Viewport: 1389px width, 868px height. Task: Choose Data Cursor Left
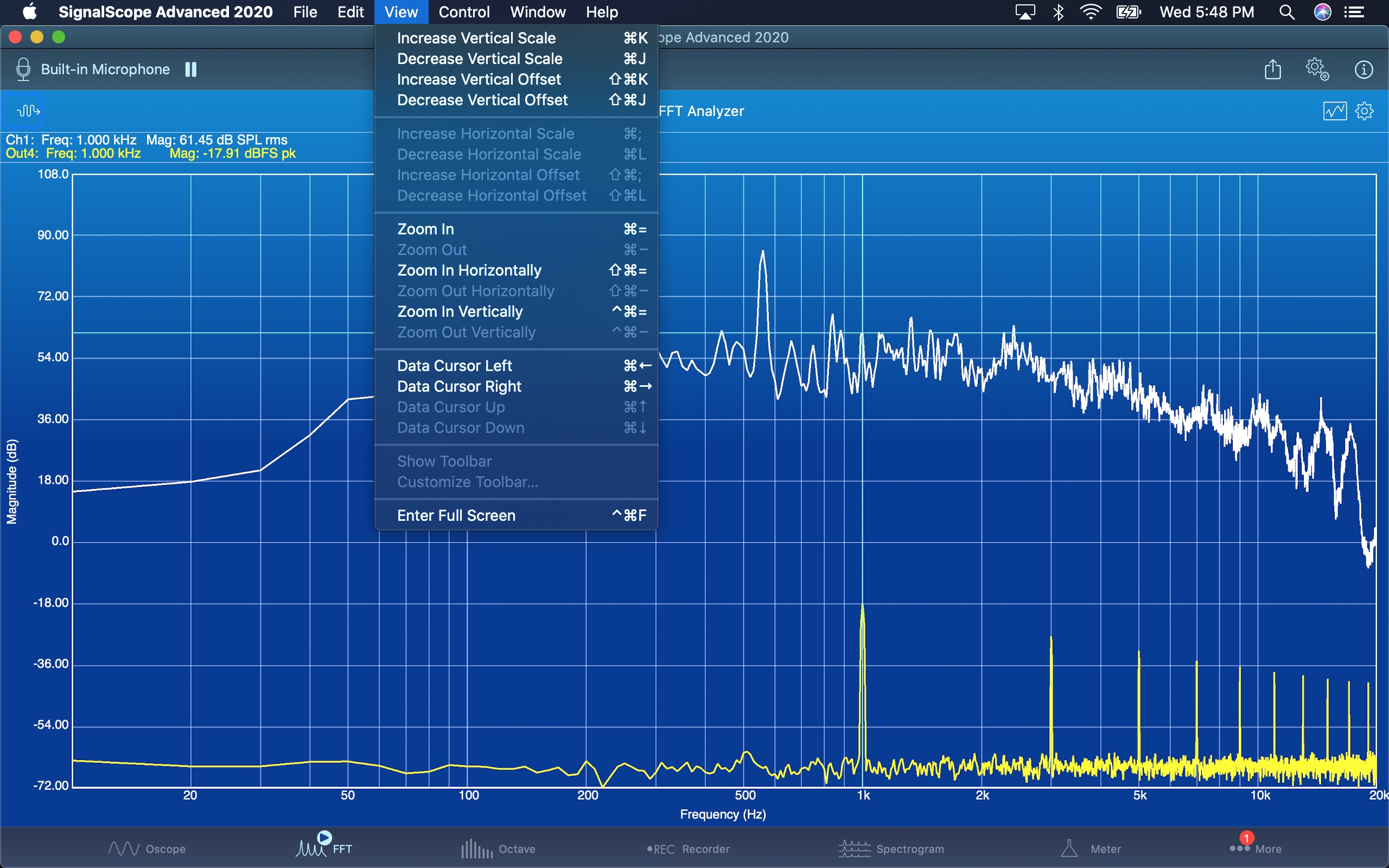tap(516, 366)
